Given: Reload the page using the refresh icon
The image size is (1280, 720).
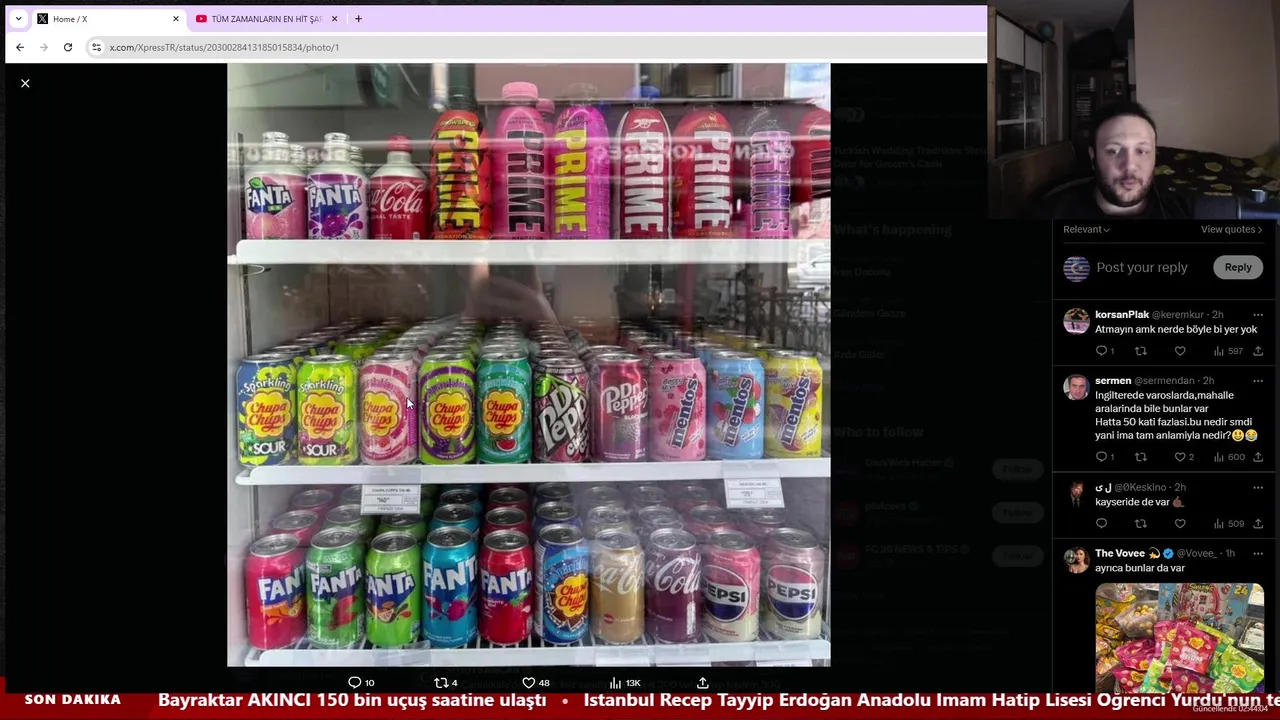Looking at the screenshot, I should tap(68, 47).
